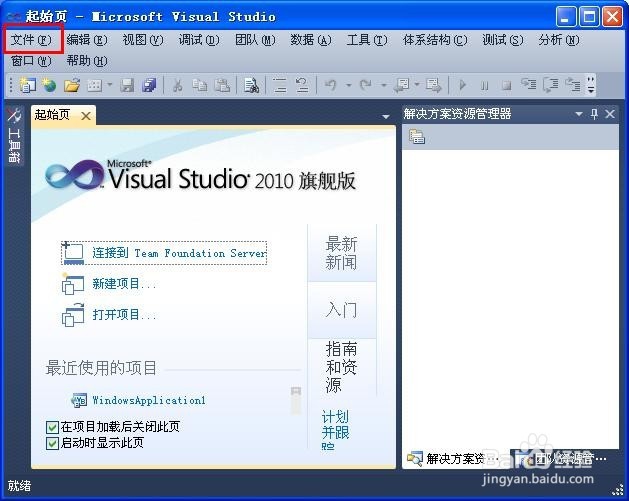629x501 pixels.
Task: Click the Copy toolbar icon
Action: [x=200, y=85]
